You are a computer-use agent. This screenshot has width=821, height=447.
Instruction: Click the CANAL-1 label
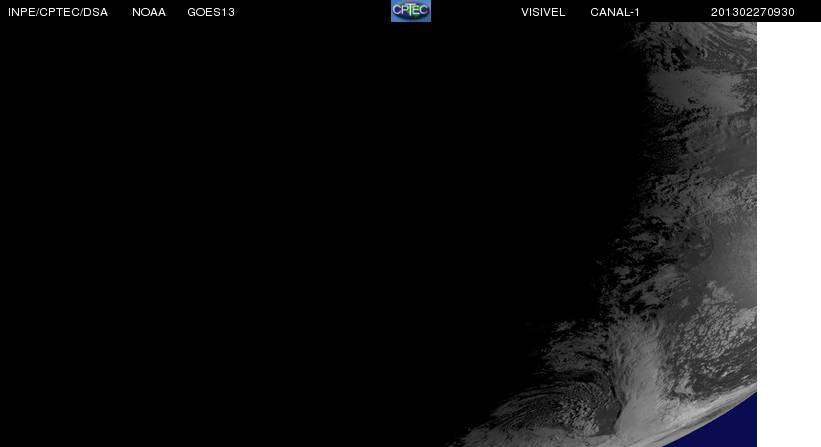(615, 12)
